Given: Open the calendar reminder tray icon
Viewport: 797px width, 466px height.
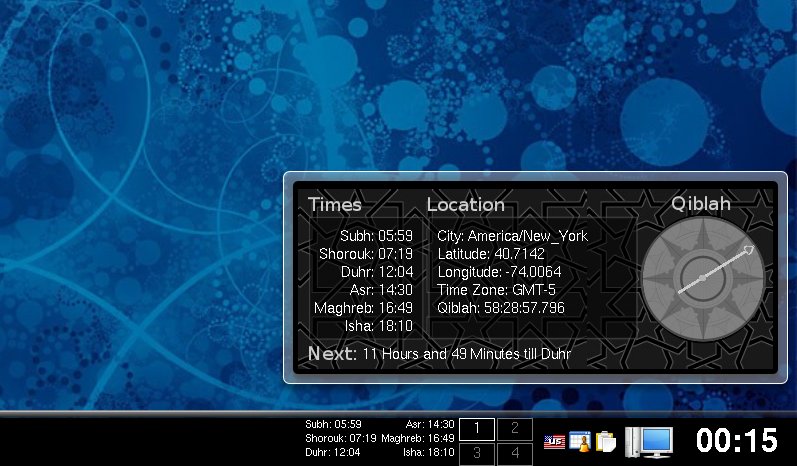Looking at the screenshot, I should 580,441.
